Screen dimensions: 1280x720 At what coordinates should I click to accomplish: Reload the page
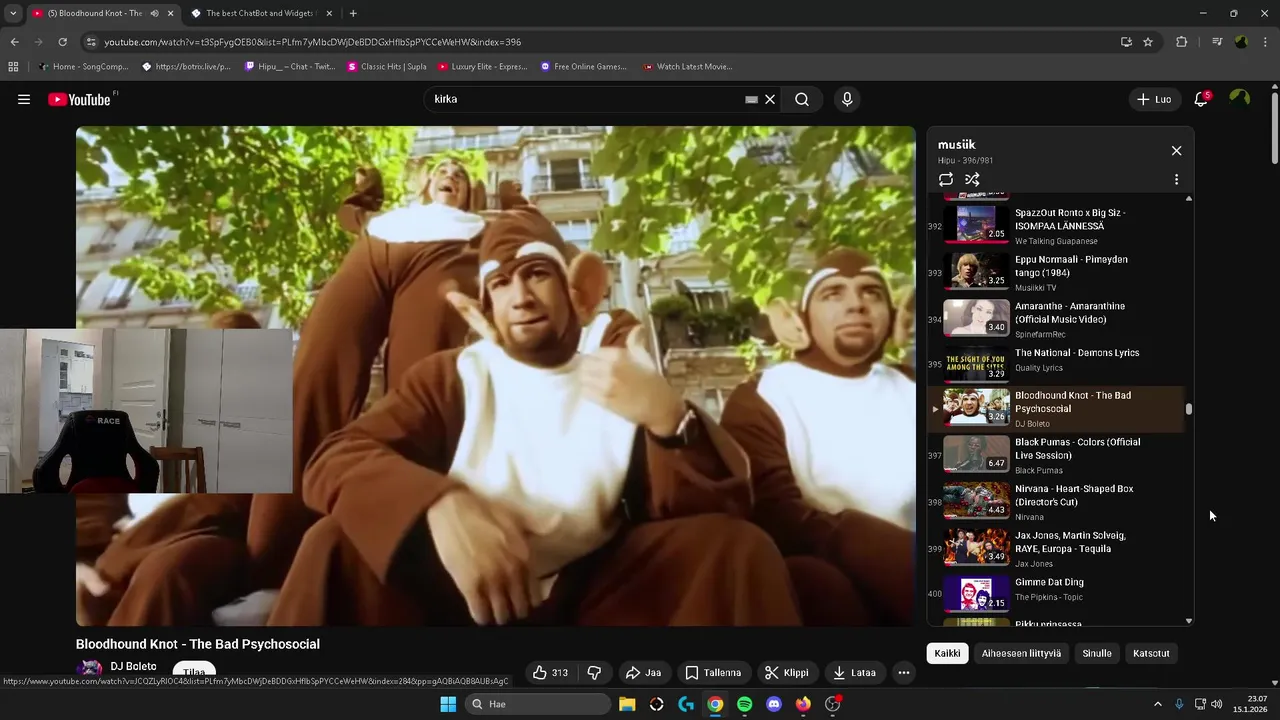62,42
